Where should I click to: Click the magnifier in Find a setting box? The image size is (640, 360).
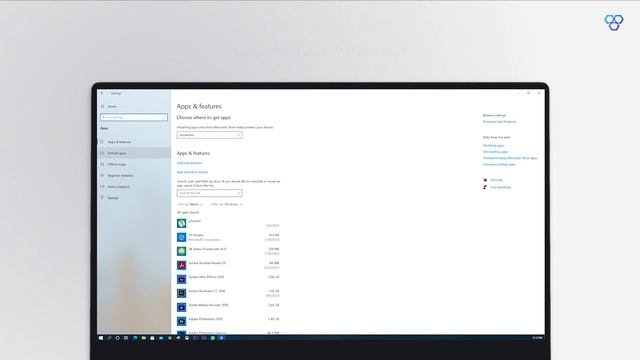pyautogui.click(x=164, y=117)
